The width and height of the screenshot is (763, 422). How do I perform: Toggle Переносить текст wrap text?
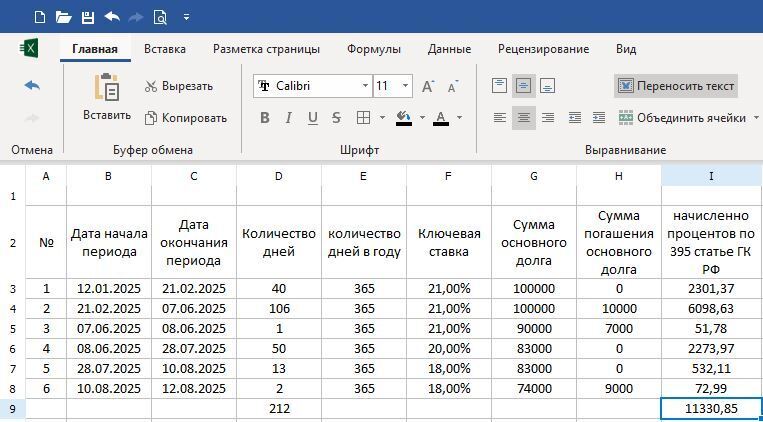[676, 86]
